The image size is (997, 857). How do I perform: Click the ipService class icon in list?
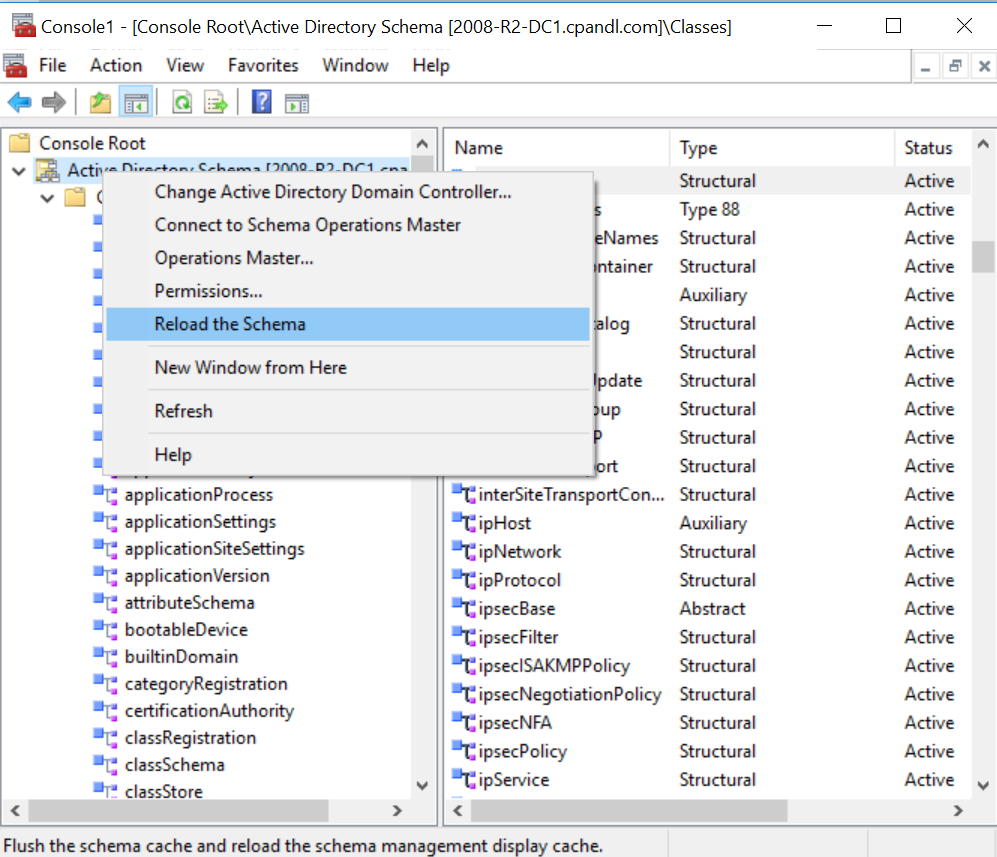click(x=464, y=779)
